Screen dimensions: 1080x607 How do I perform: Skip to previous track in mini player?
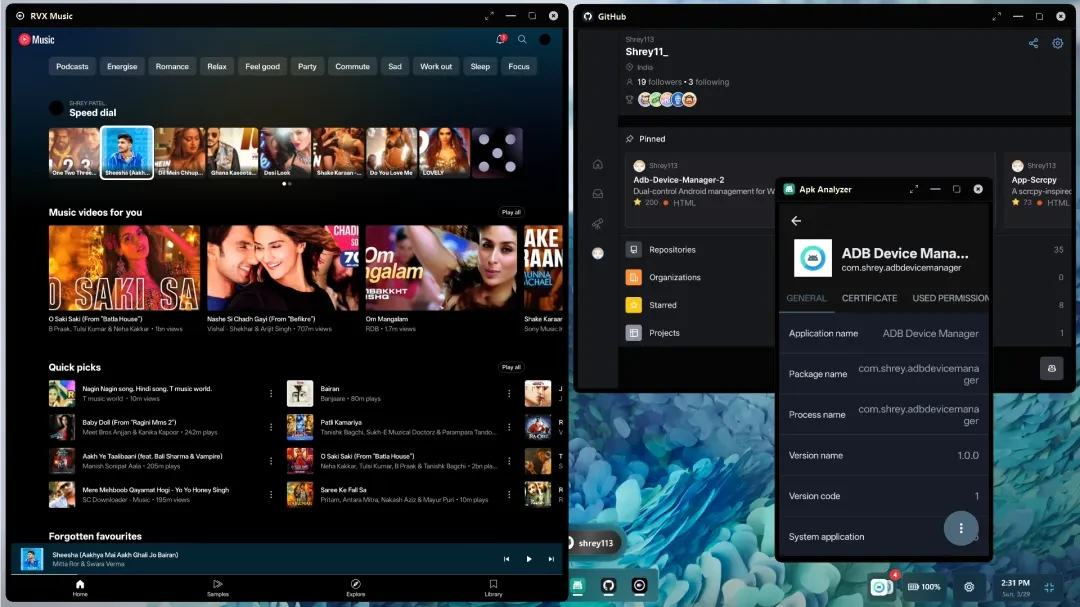coord(506,559)
